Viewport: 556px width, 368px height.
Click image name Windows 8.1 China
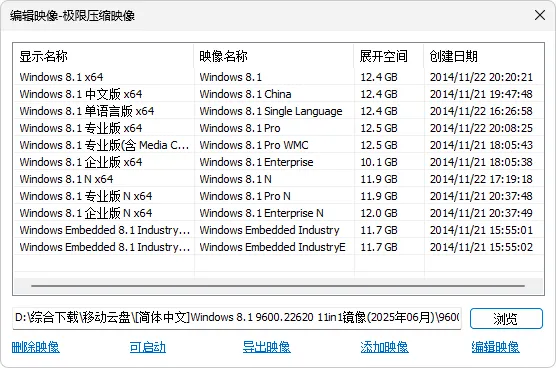(245, 94)
